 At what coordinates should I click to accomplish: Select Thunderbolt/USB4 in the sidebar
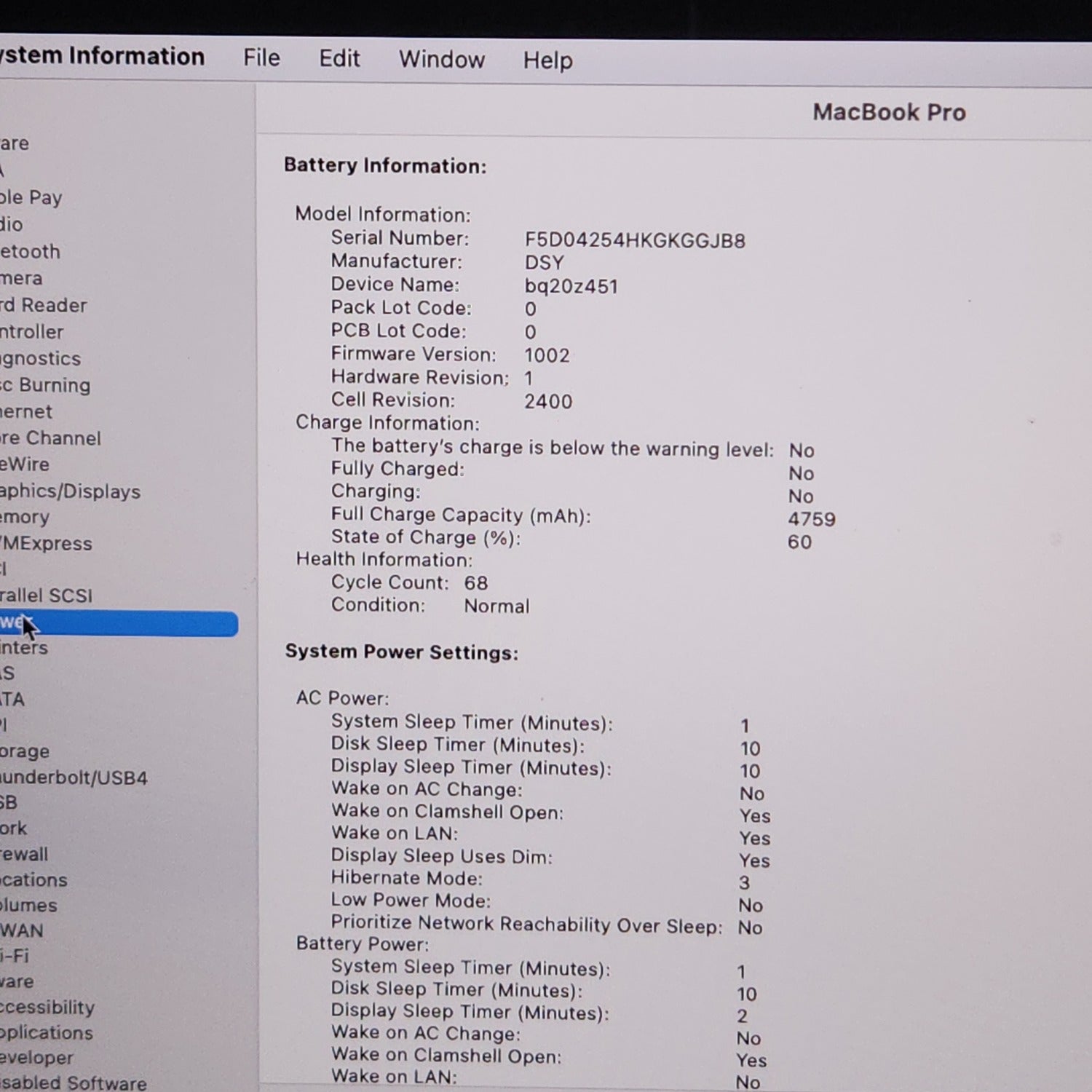click(74, 778)
